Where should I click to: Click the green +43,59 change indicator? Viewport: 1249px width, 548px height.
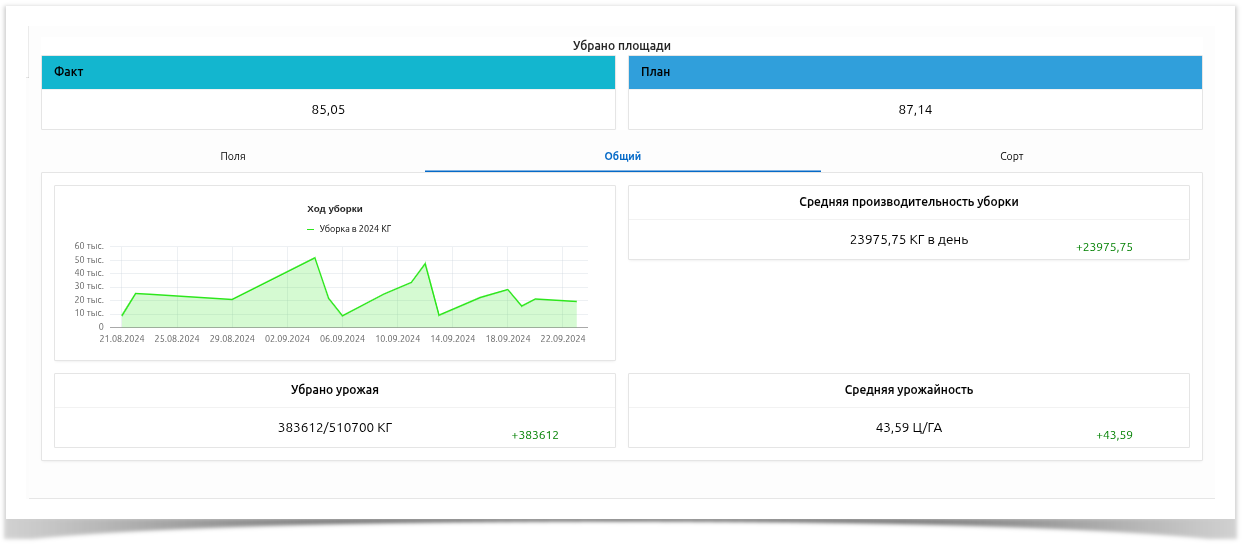1114,436
